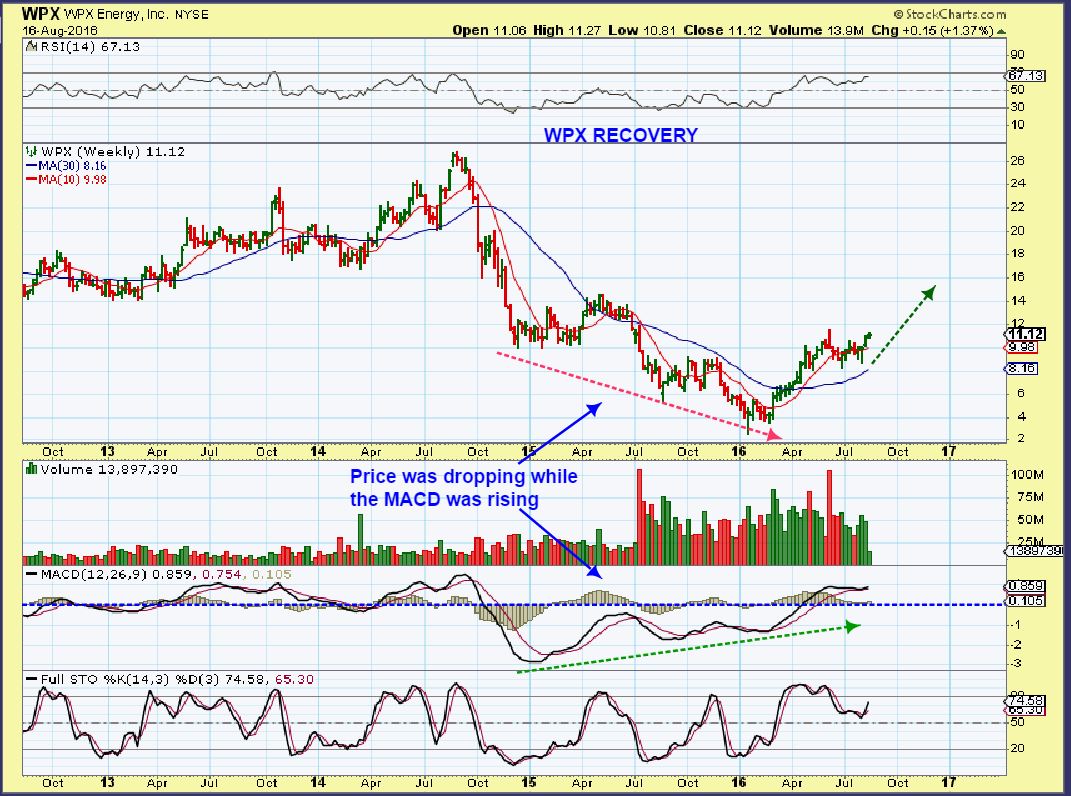Click the Volume 13.9M header value

click(x=817, y=30)
